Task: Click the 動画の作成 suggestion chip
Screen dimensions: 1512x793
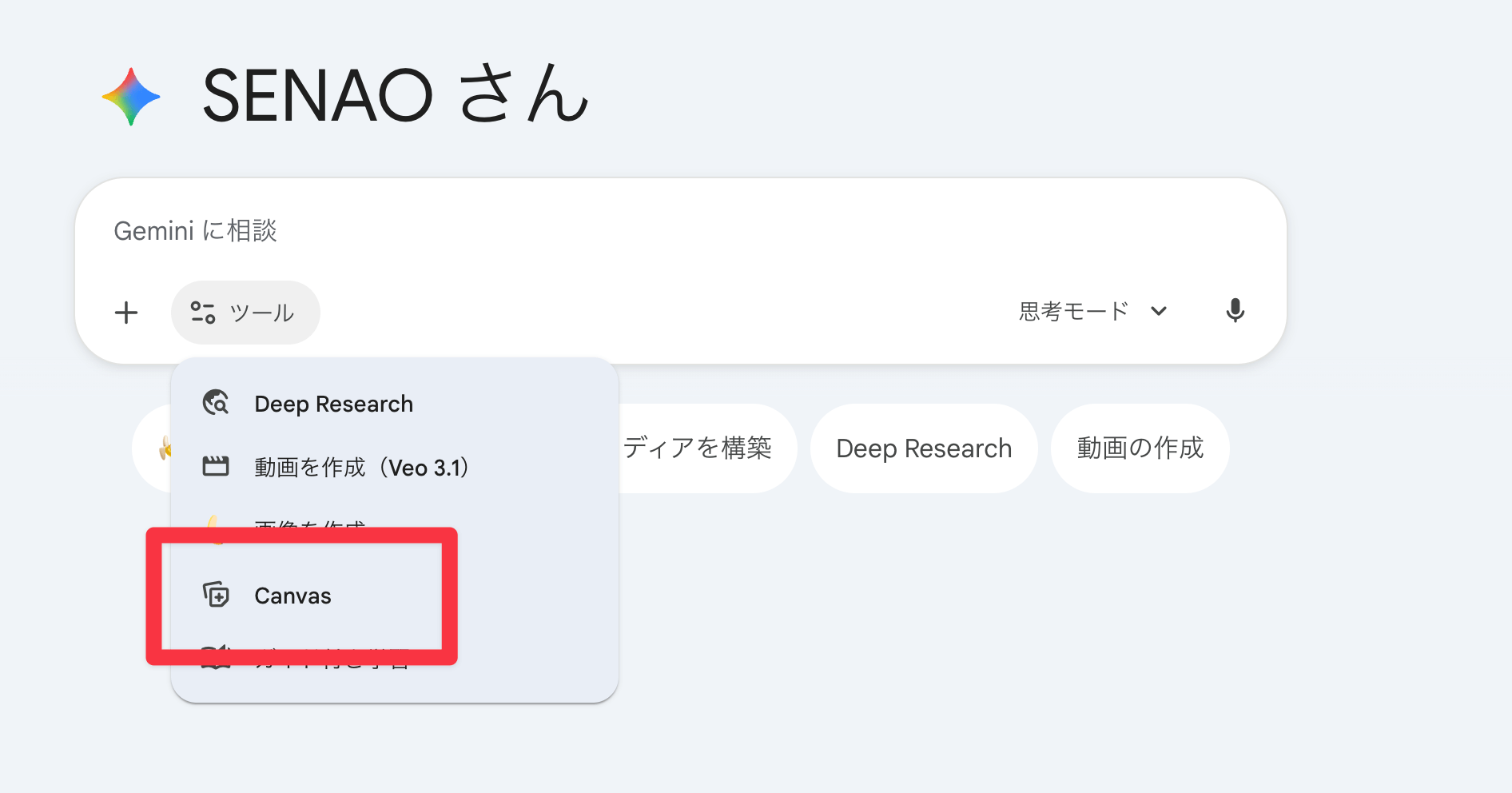Action: click(1140, 448)
